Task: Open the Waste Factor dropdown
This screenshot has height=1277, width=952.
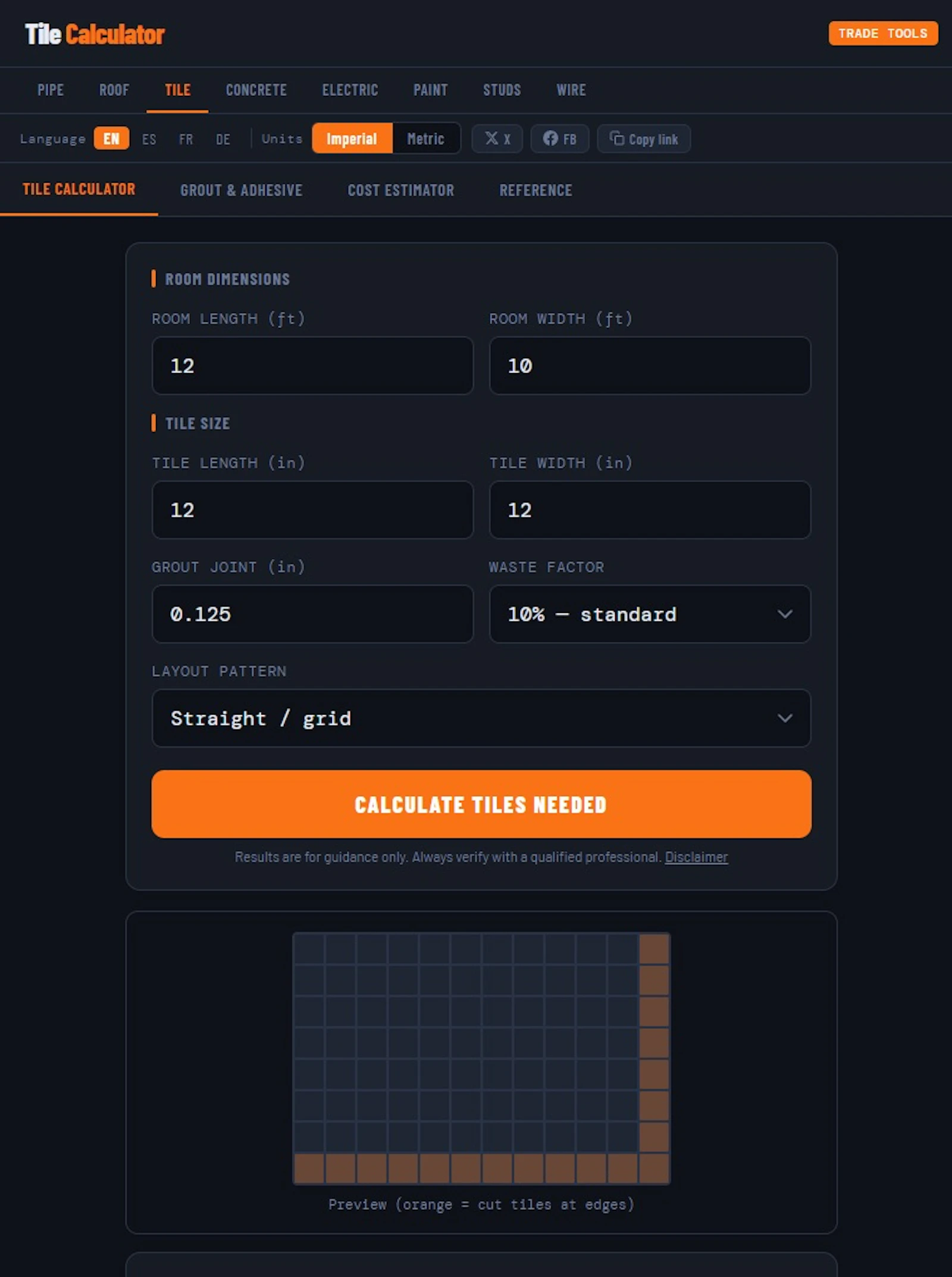Action: click(650, 614)
